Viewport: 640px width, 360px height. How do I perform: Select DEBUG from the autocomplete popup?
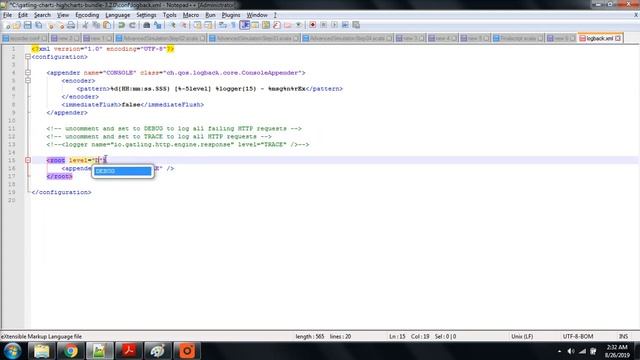pos(122,171)
